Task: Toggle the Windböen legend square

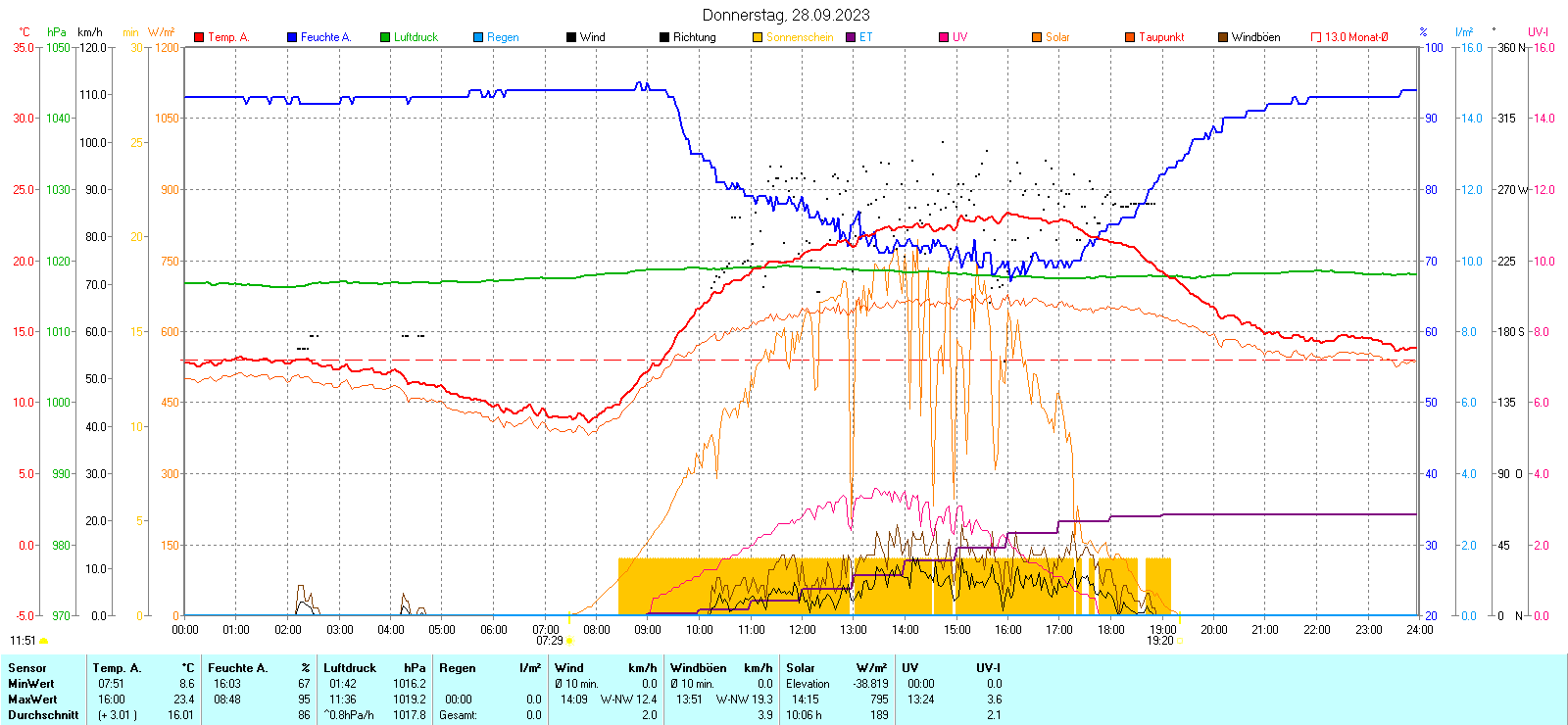Action: click(x=1223, y=37)
